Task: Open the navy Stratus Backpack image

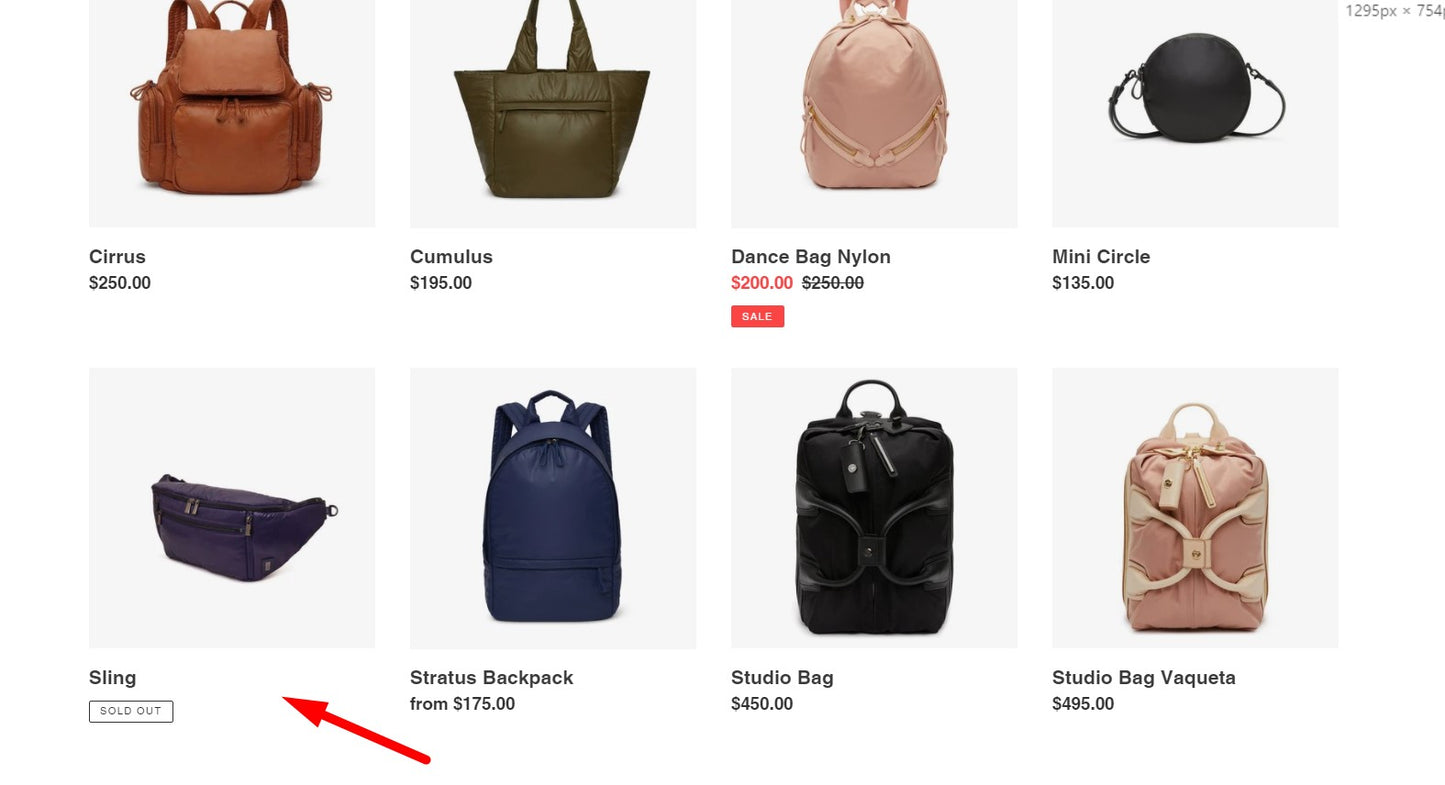Action: tap(553, 508)
